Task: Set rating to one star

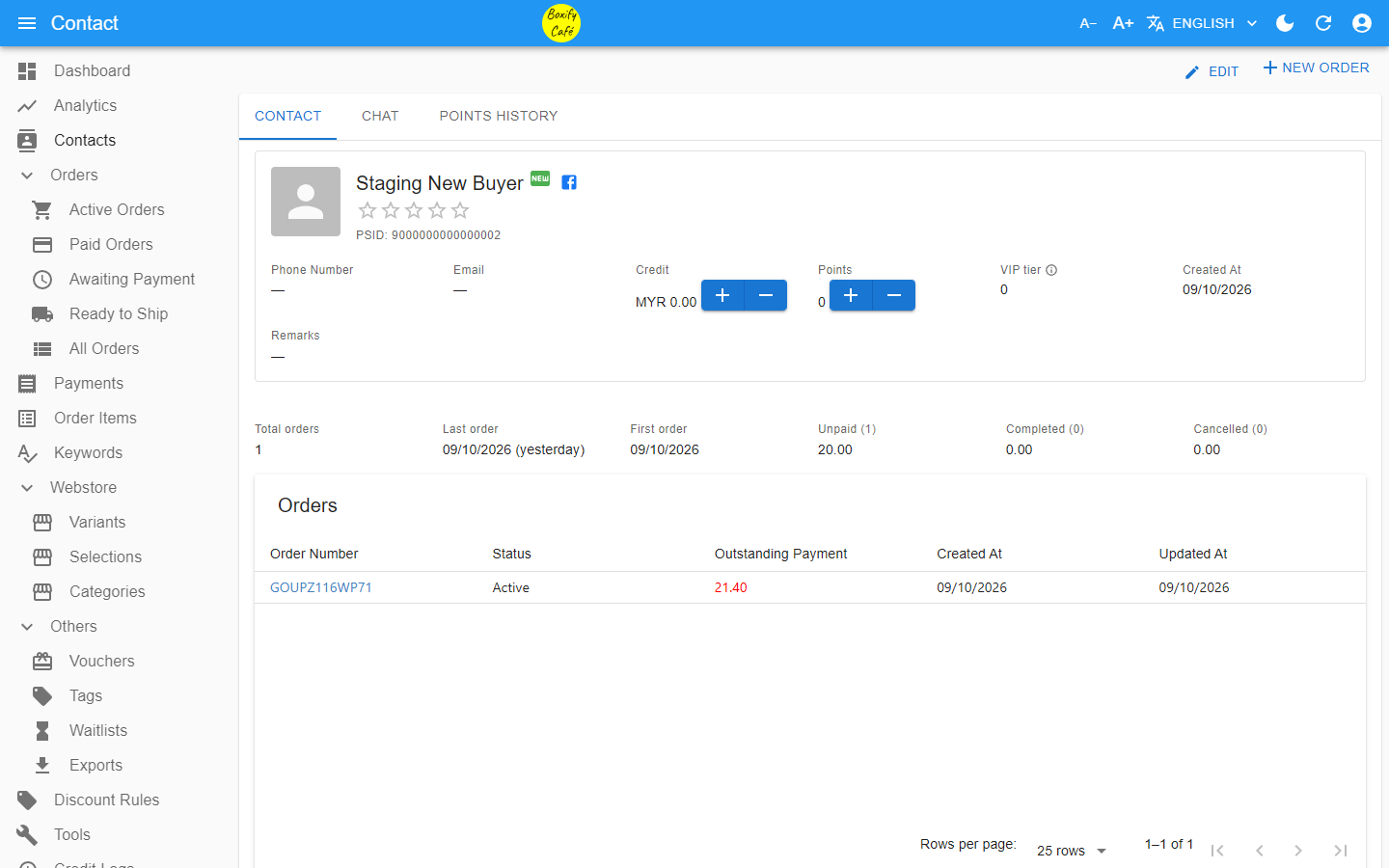Action: (368, 210)
